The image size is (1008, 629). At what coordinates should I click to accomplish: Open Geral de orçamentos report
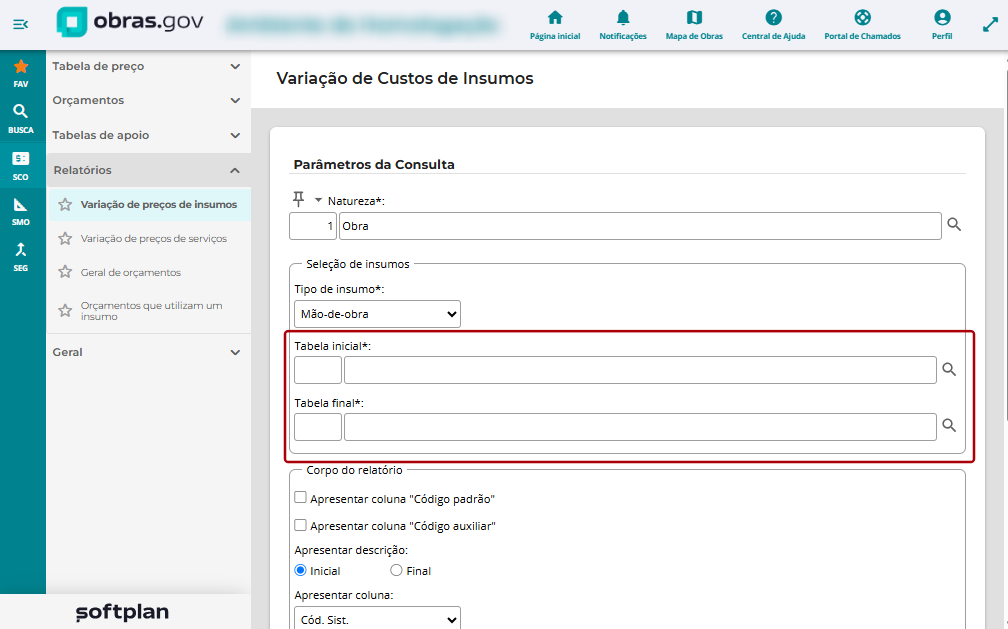[x=130, y=273]
